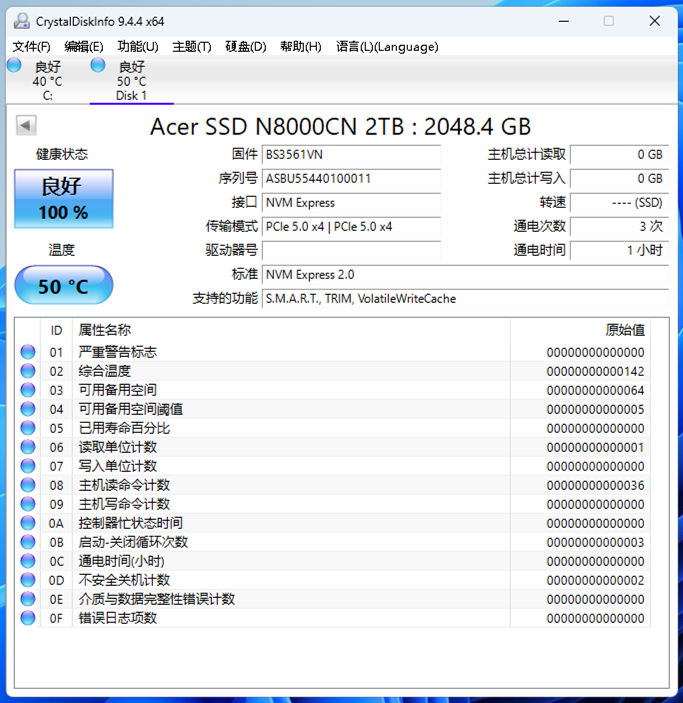Click status orb for attribute 0B 启动-关闭循环次数
Viewport: 683px width, 703px height.
coord(28,542)
